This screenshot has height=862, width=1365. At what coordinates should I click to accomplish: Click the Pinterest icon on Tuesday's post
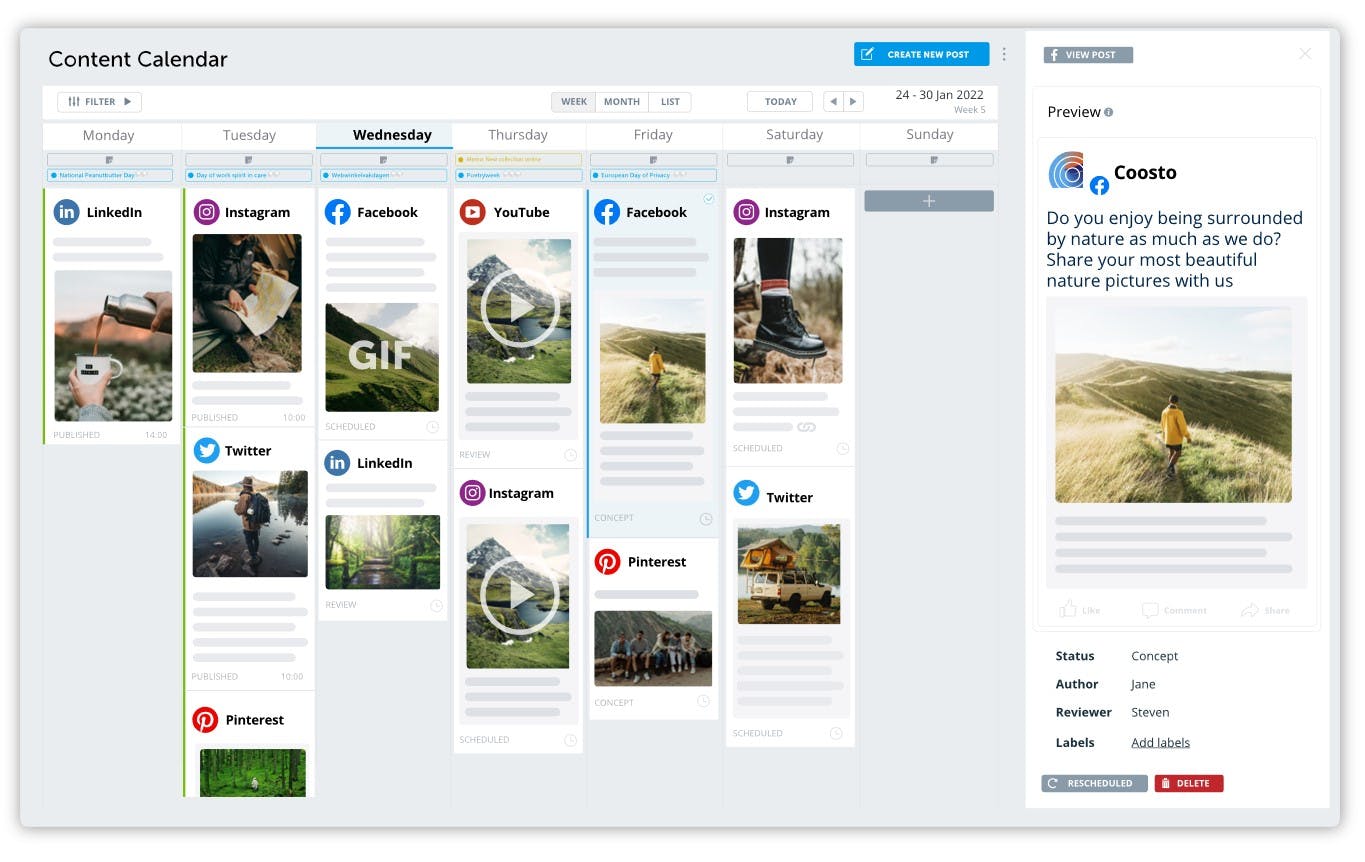[205, 720]
